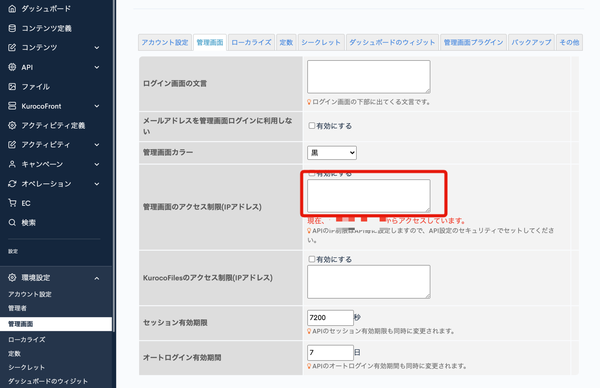Expand the コンテンツ menu chevron

(x=97, y=47)
